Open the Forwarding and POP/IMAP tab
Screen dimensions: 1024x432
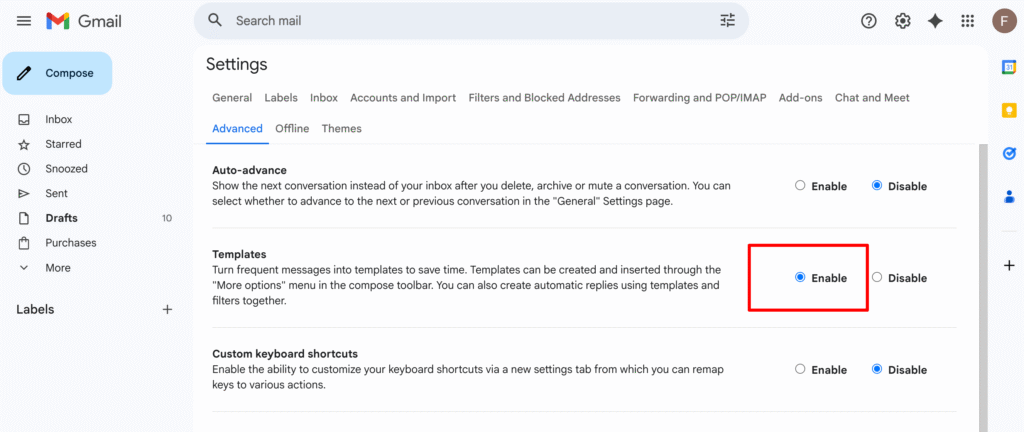click(699, 98)
